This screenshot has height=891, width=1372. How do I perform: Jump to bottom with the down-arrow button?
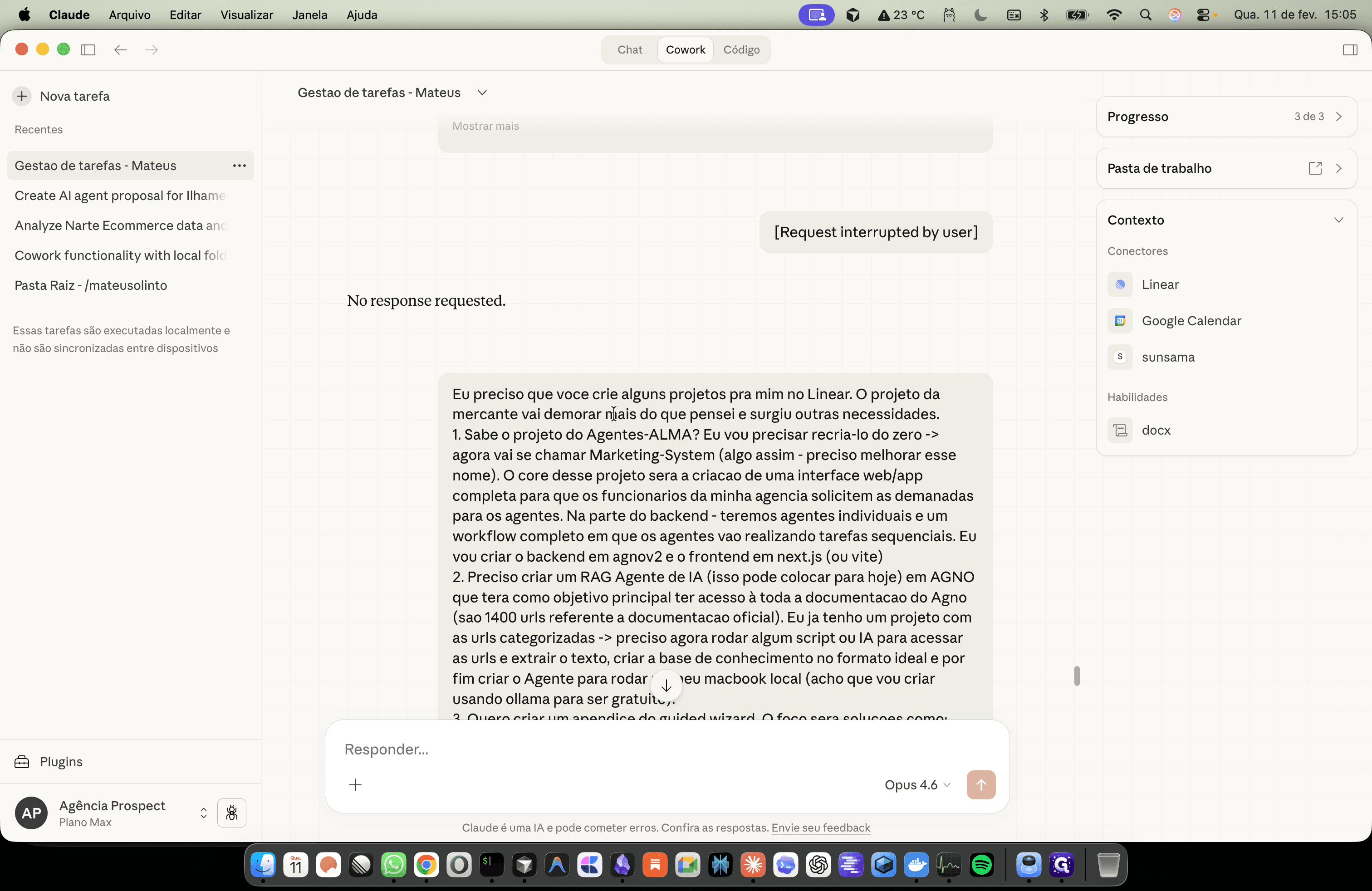(666, 685)
